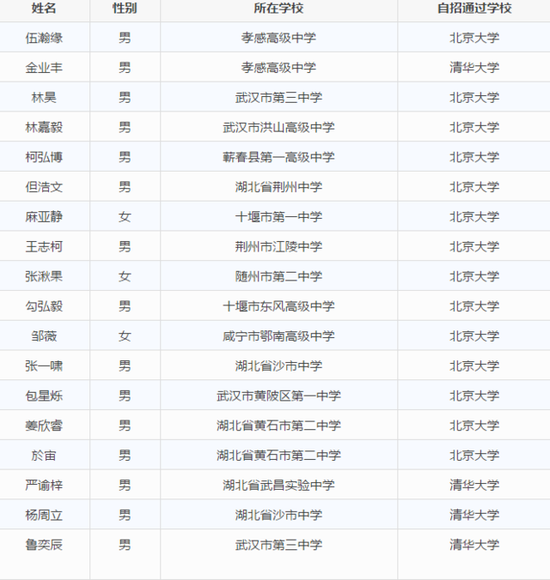Select the name cell 王志柯

44,247
